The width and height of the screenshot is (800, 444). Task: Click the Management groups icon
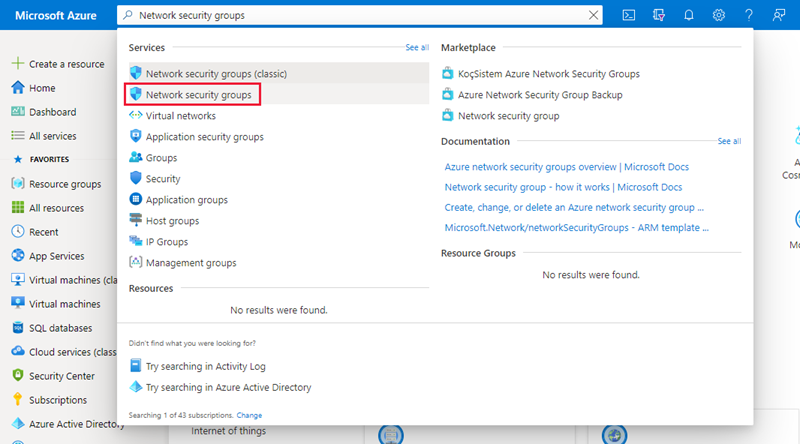(x=135, y=262)
